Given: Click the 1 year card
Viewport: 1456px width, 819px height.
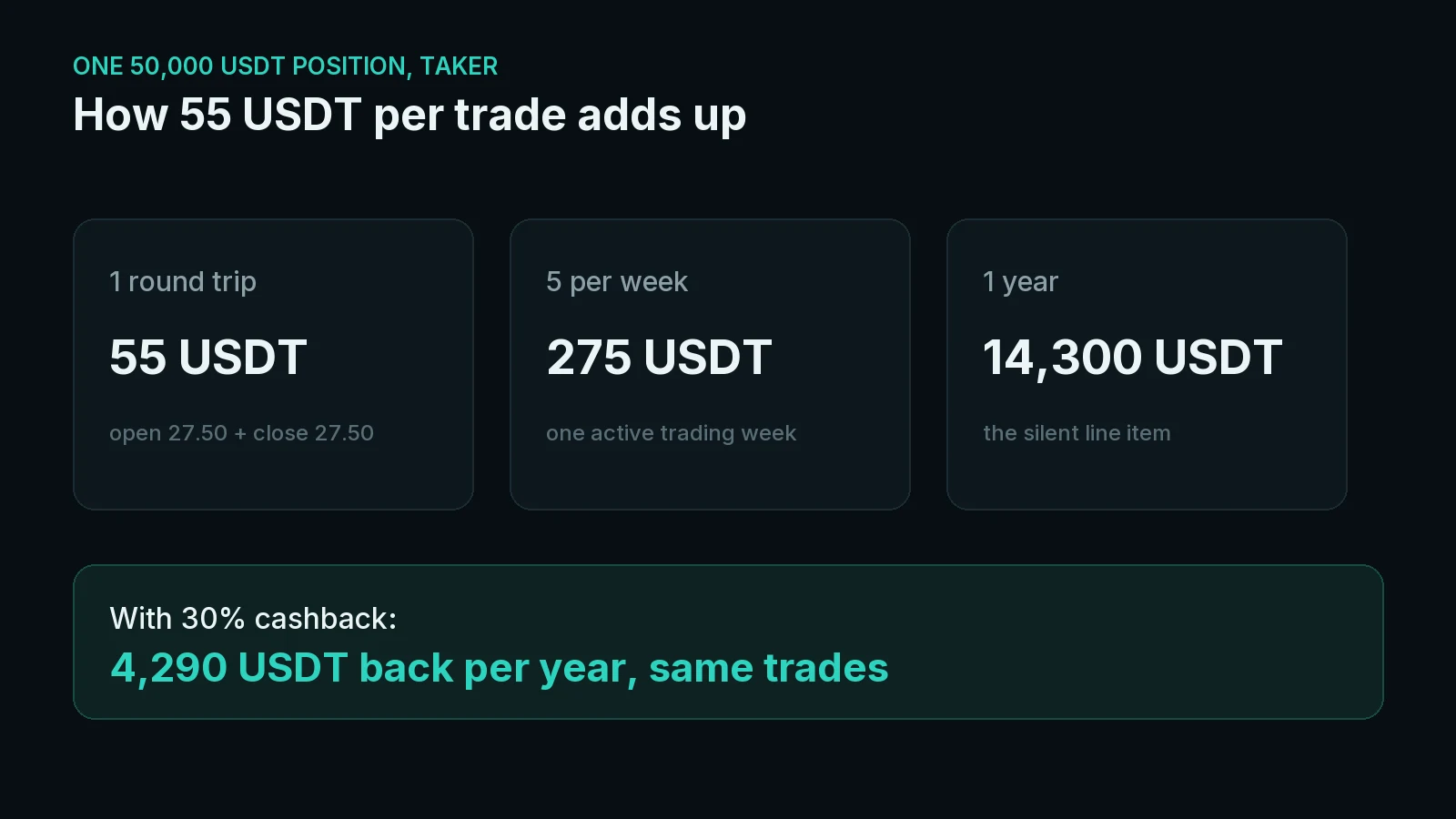Looking at the screenshot, I should click(x=1147, y=364).
